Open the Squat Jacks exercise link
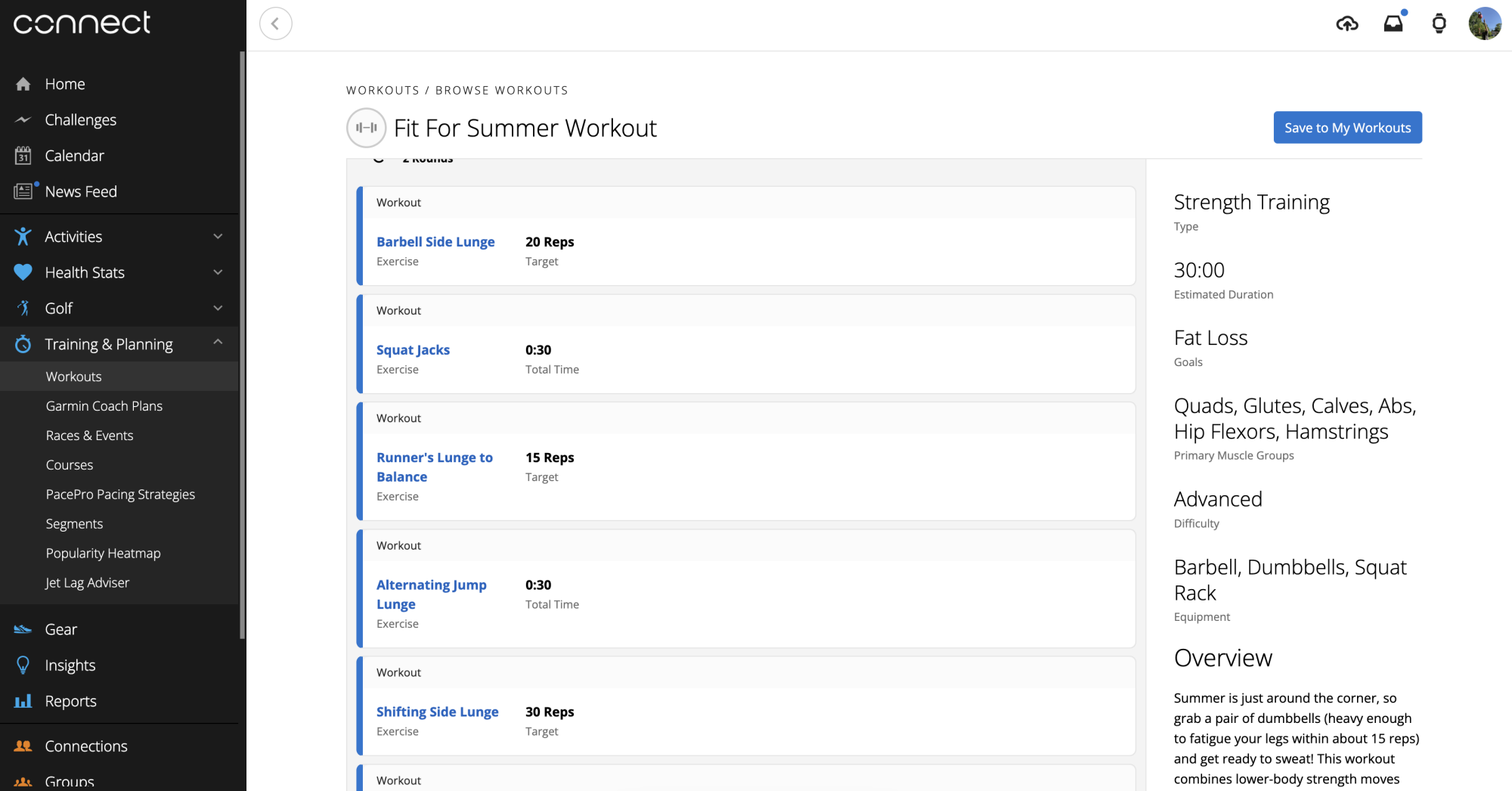 pos(413,350)
